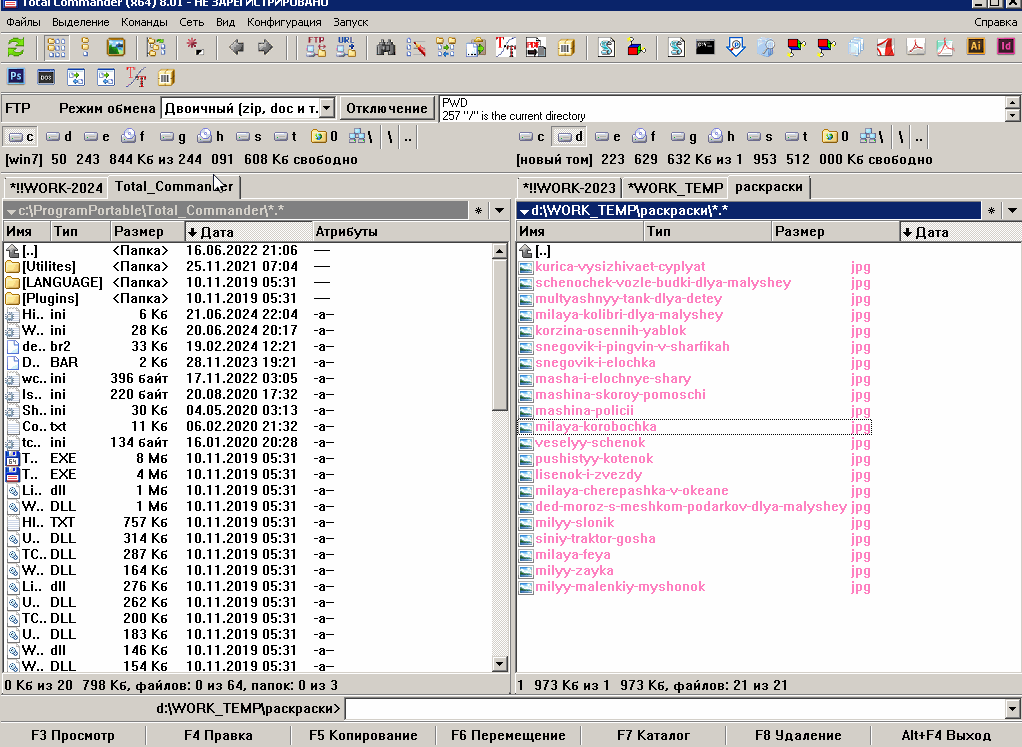The image size is (1022, 747).
Task: Open the Выделение menu
Action: [x=81, y=22]
